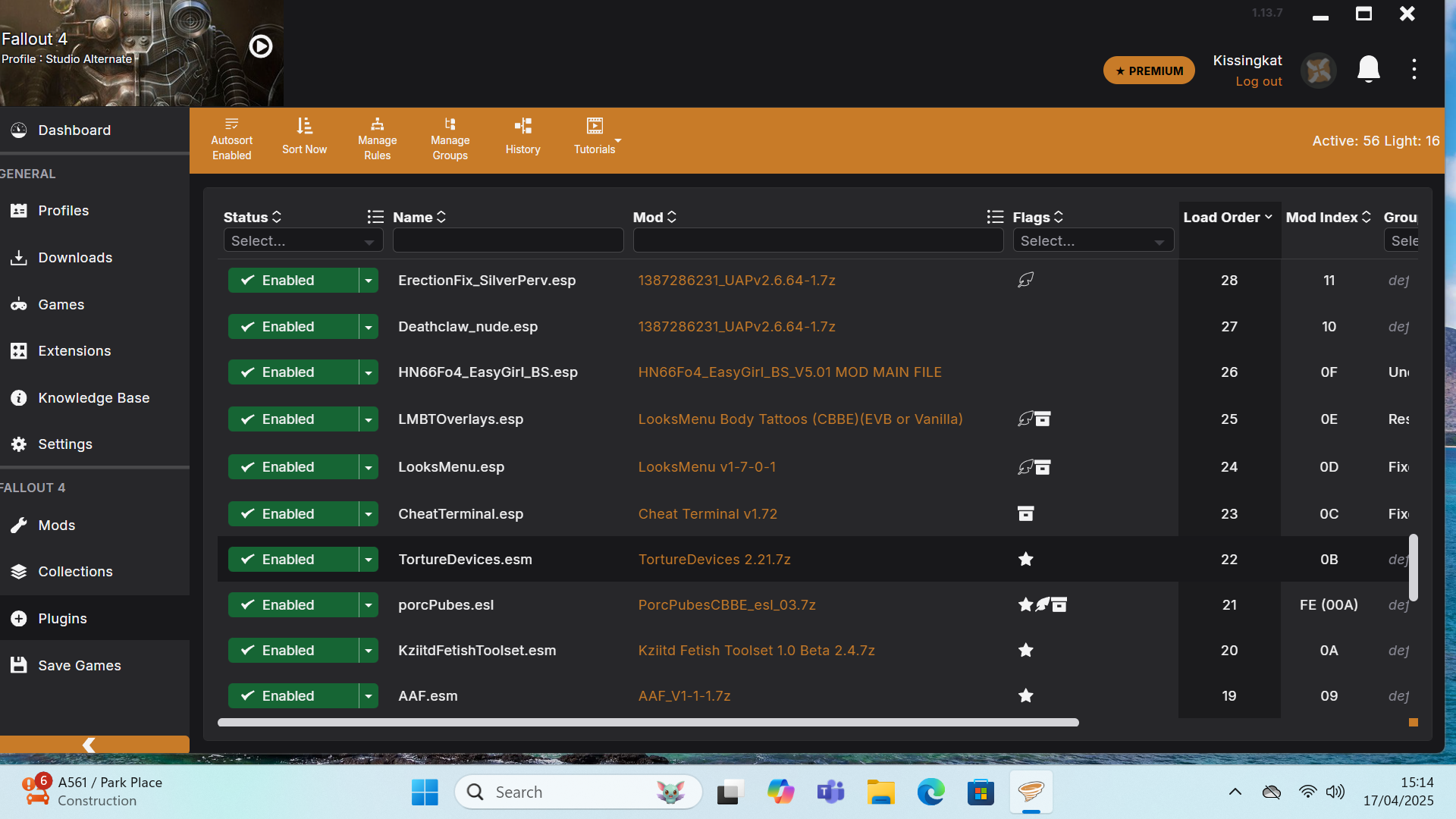The image size is (1456, 819).
Task: Open mod link AAF_V1-1-1.7z
Action: pos(684,696)
